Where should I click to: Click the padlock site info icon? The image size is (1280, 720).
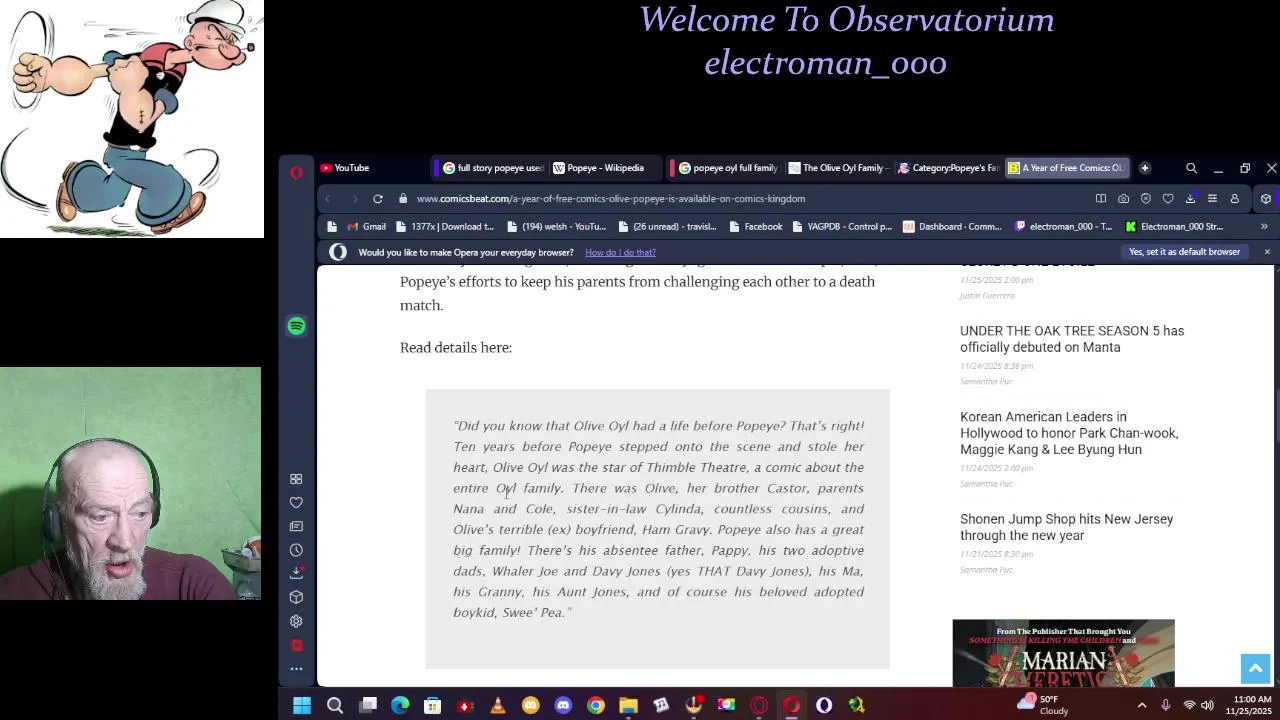(403, 199)
